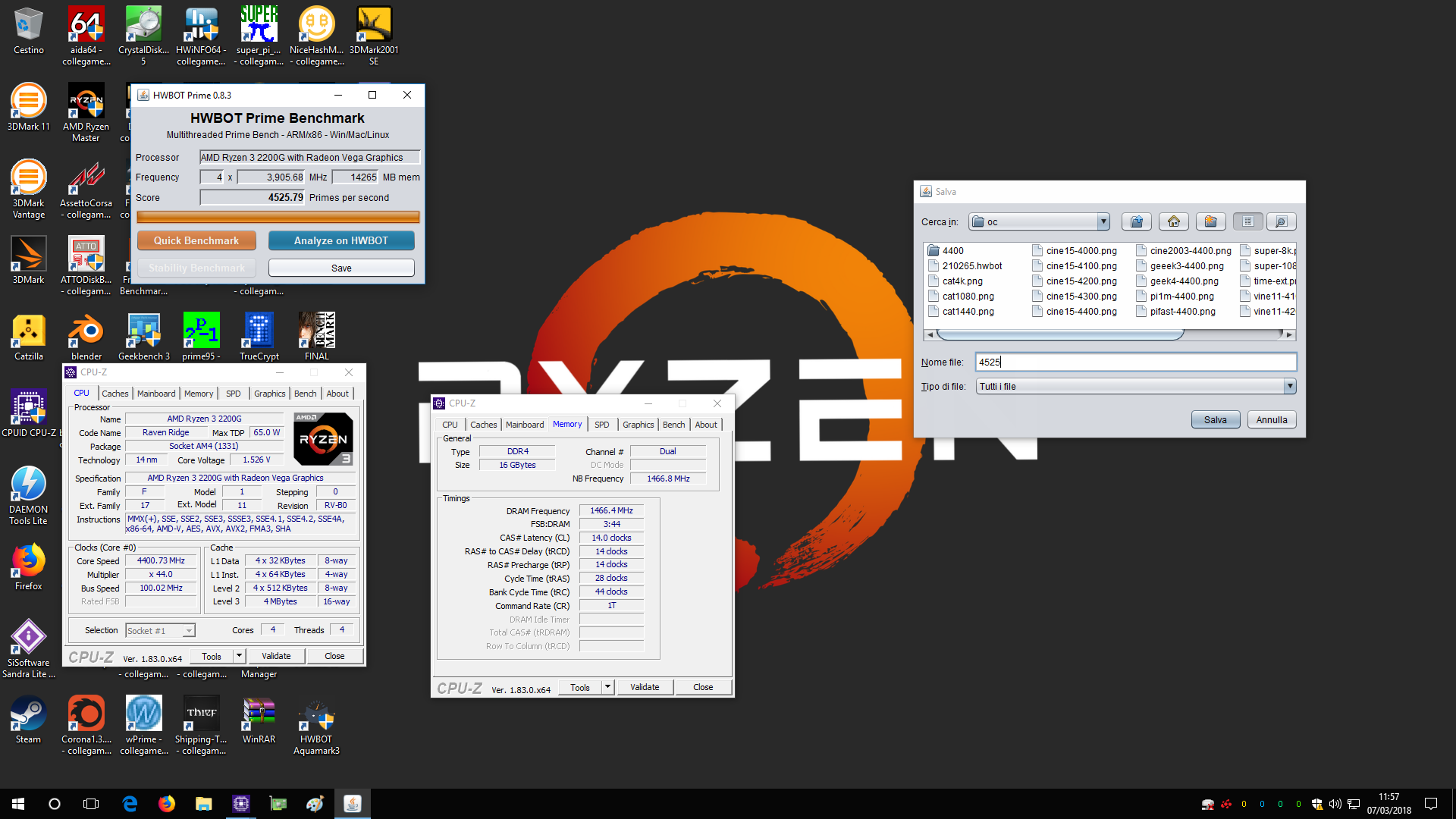Select the Catzilla desktop icon
This screenshot has height=819, width=1456.
coord(28,337)
